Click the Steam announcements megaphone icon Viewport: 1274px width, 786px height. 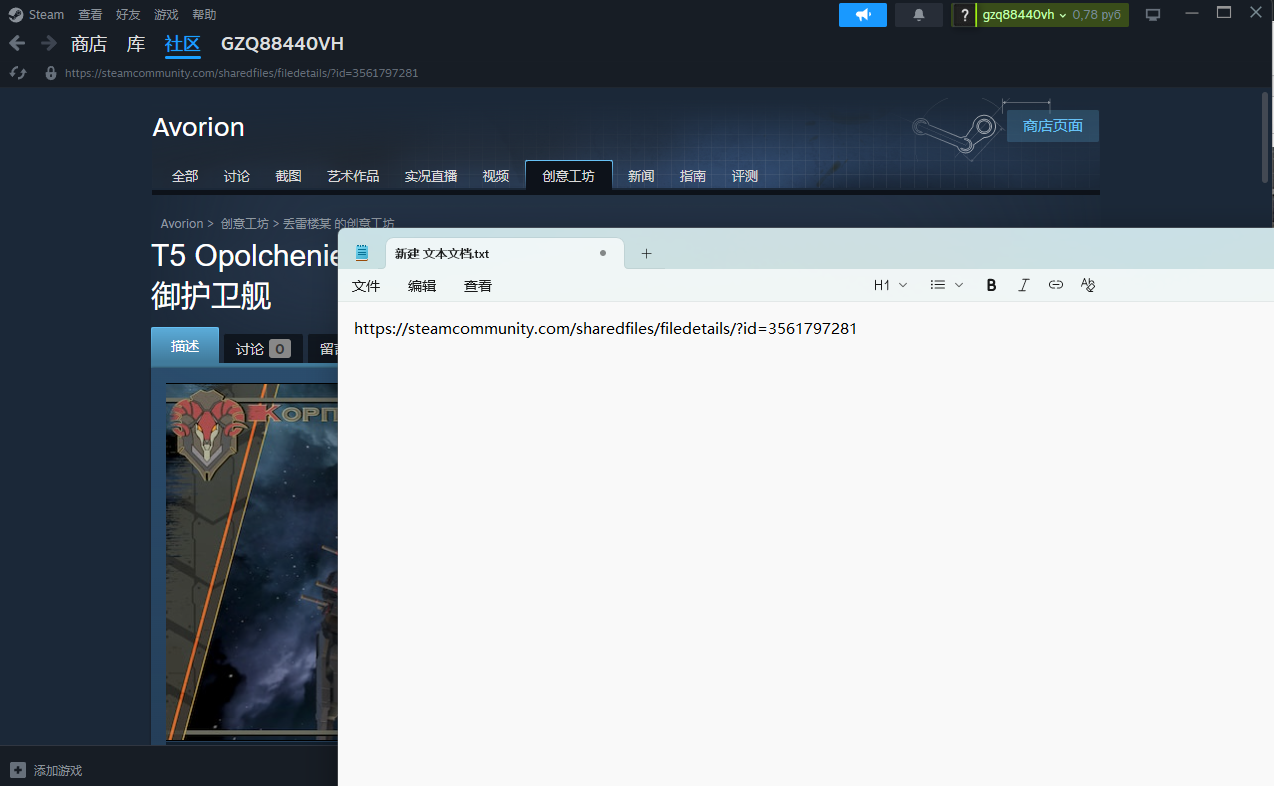(x=862, y=15)
